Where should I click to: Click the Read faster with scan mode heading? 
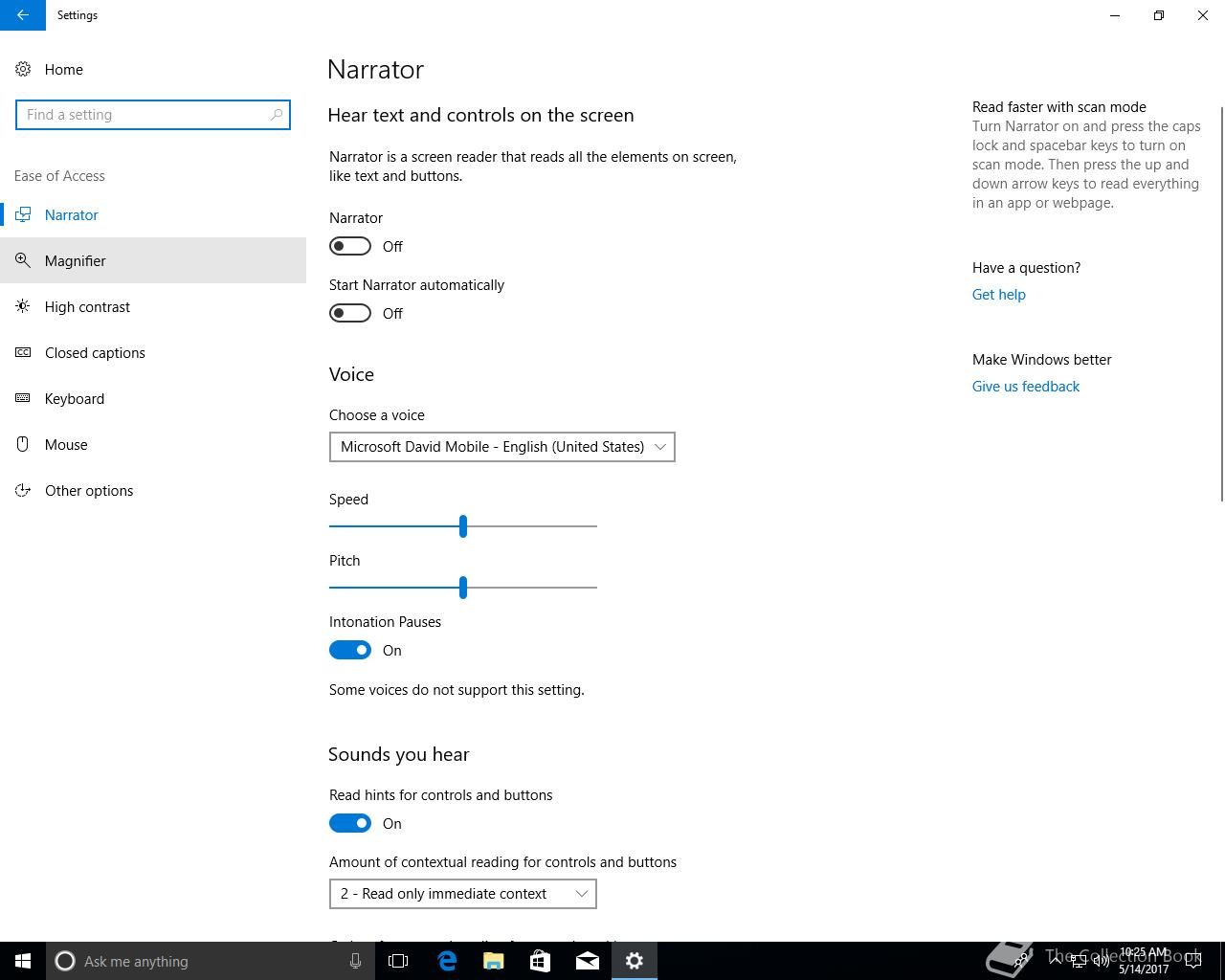click(1059, 107)
